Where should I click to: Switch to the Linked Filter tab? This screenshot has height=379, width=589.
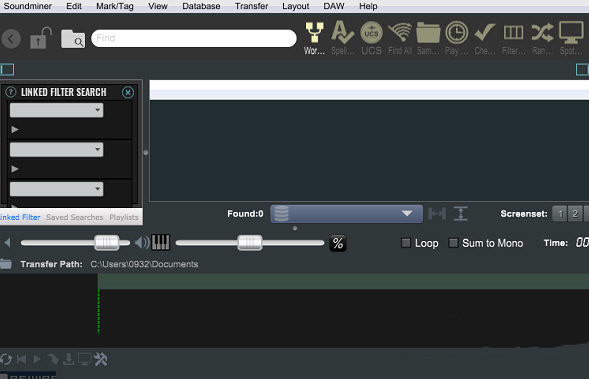pos(20,217)
